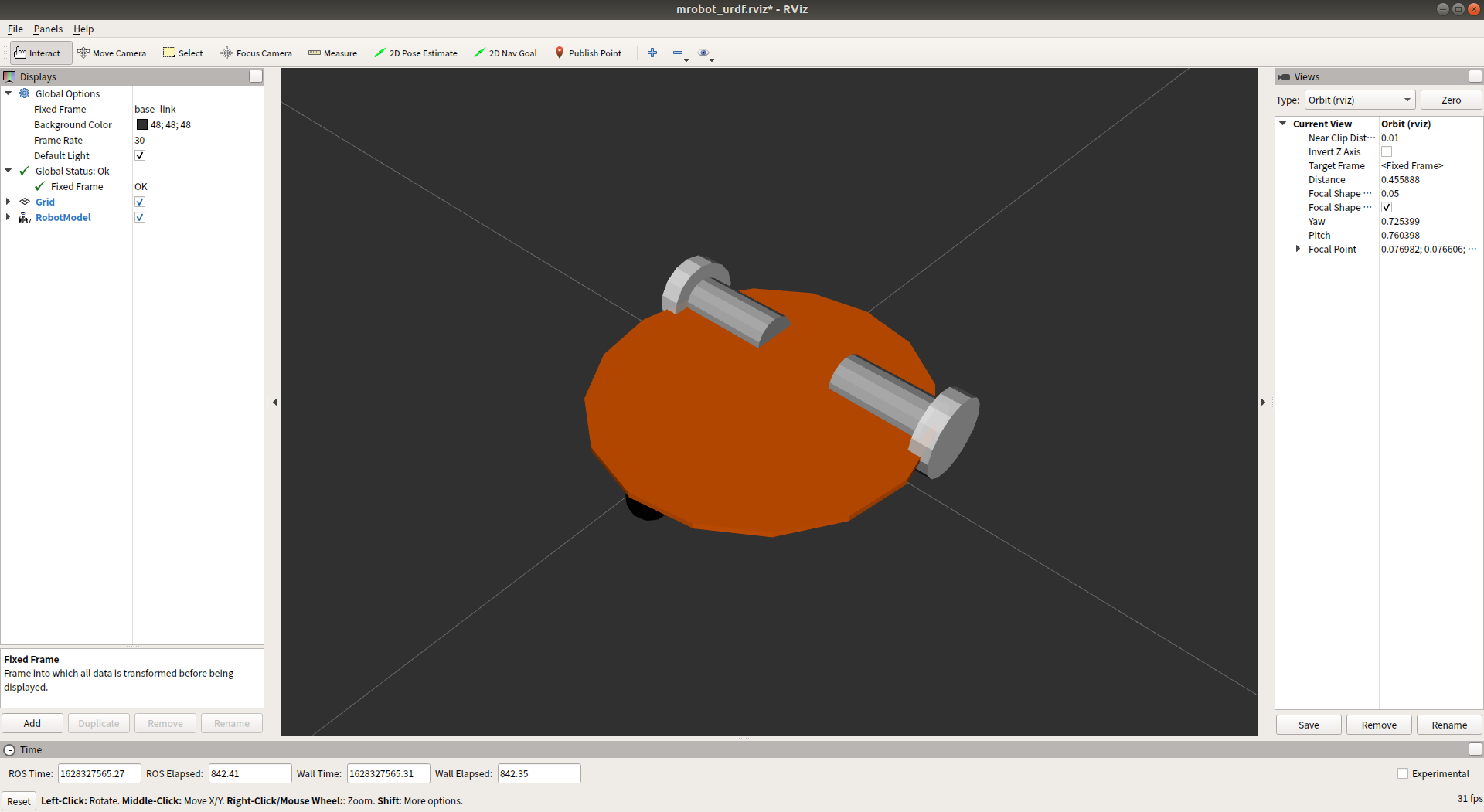Click the blue minus remove-tool icon
The height and width of the screenshot is (812, 1484).
pos(678,53)
